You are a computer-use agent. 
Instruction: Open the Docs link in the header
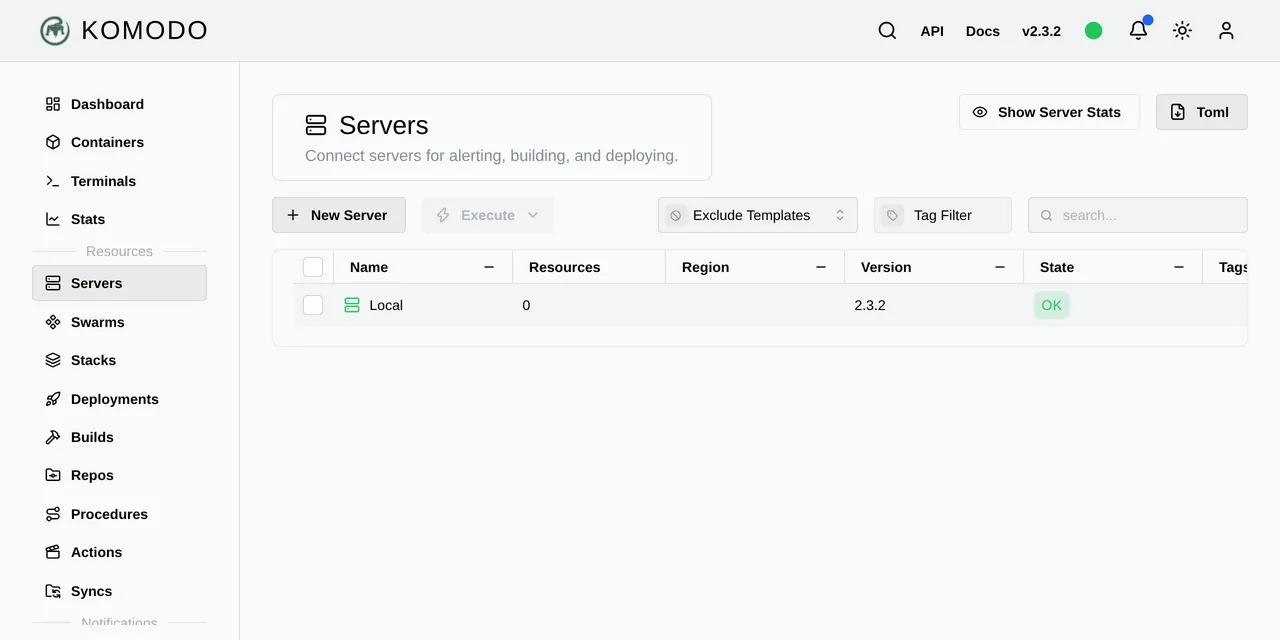coord(983,31)
